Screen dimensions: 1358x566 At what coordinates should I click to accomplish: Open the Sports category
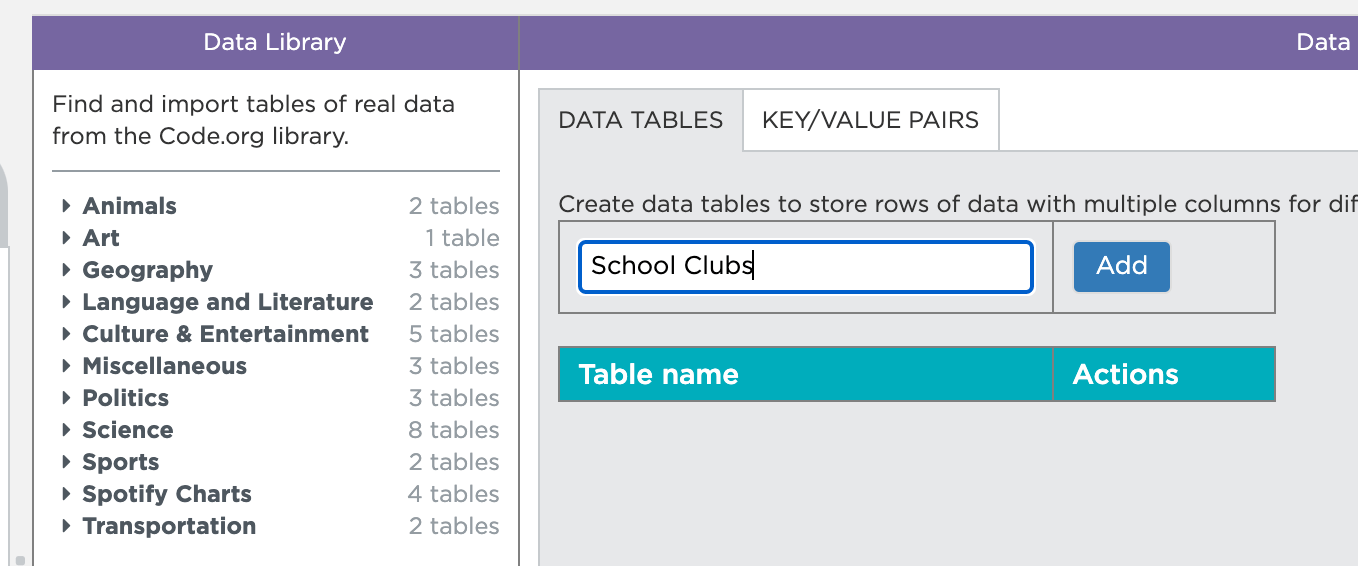pos(120,462)
